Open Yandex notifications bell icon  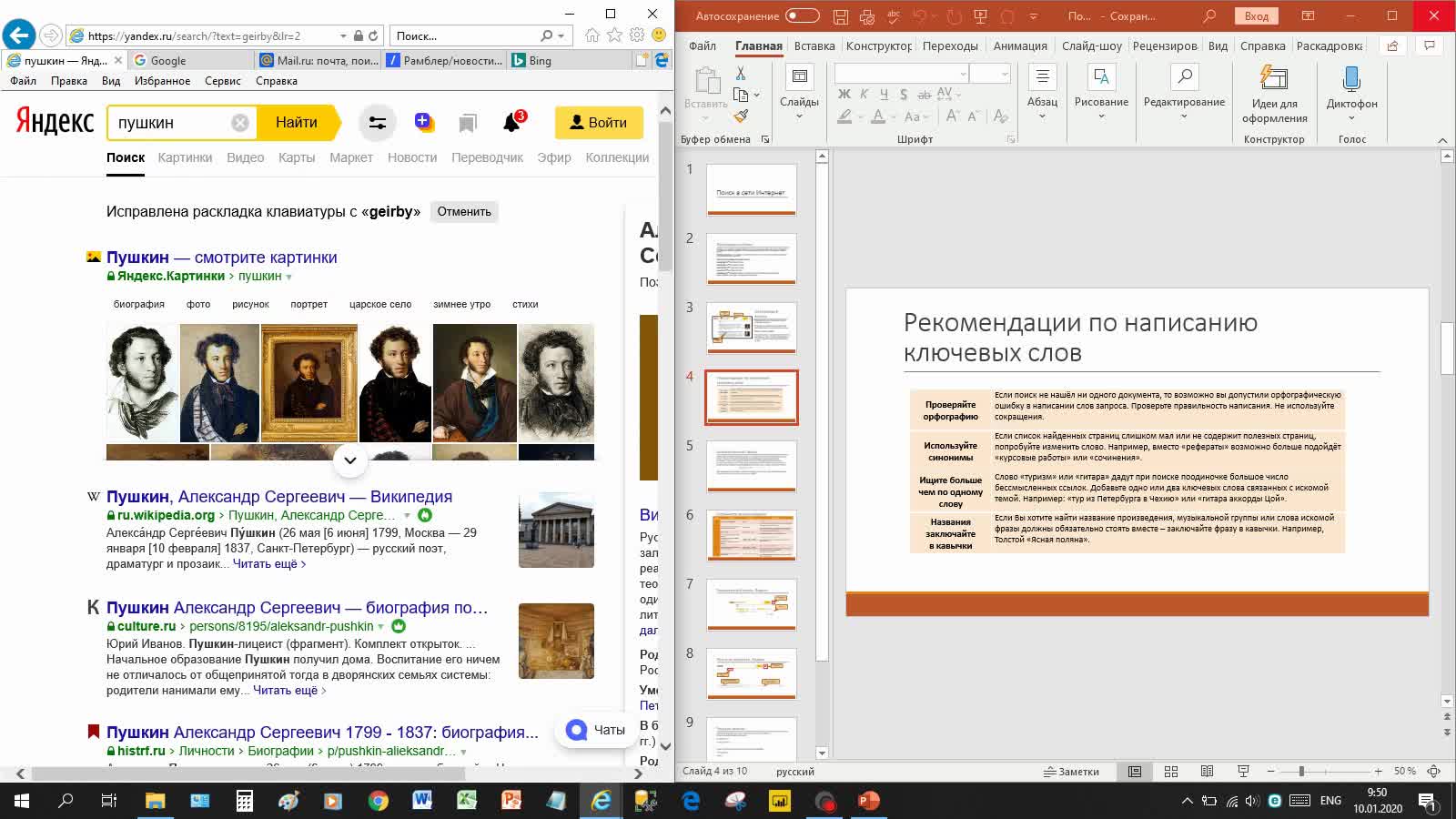[x=512, y=122]
